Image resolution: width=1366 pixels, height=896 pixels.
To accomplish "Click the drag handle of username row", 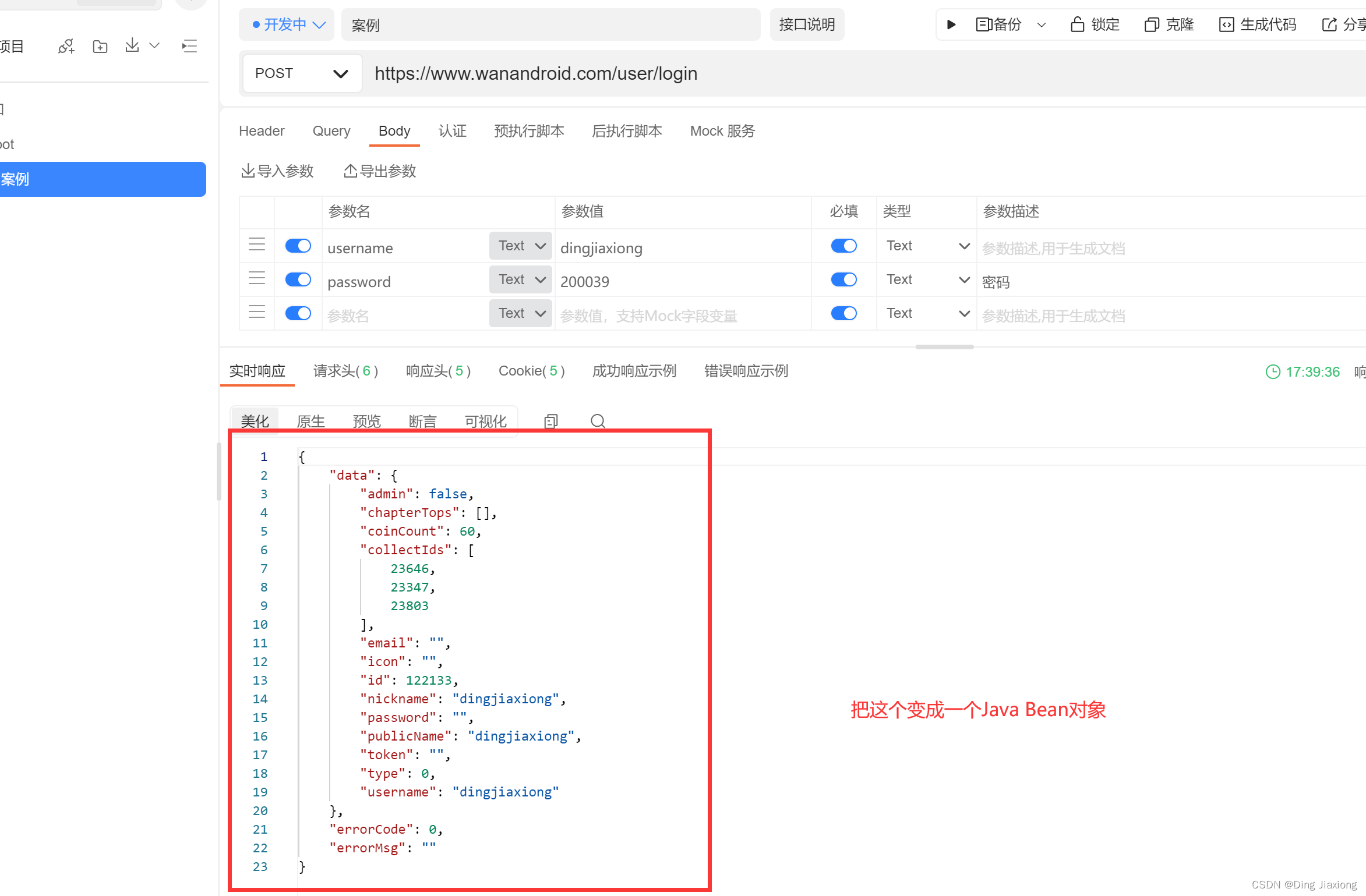I will (257, 245).
